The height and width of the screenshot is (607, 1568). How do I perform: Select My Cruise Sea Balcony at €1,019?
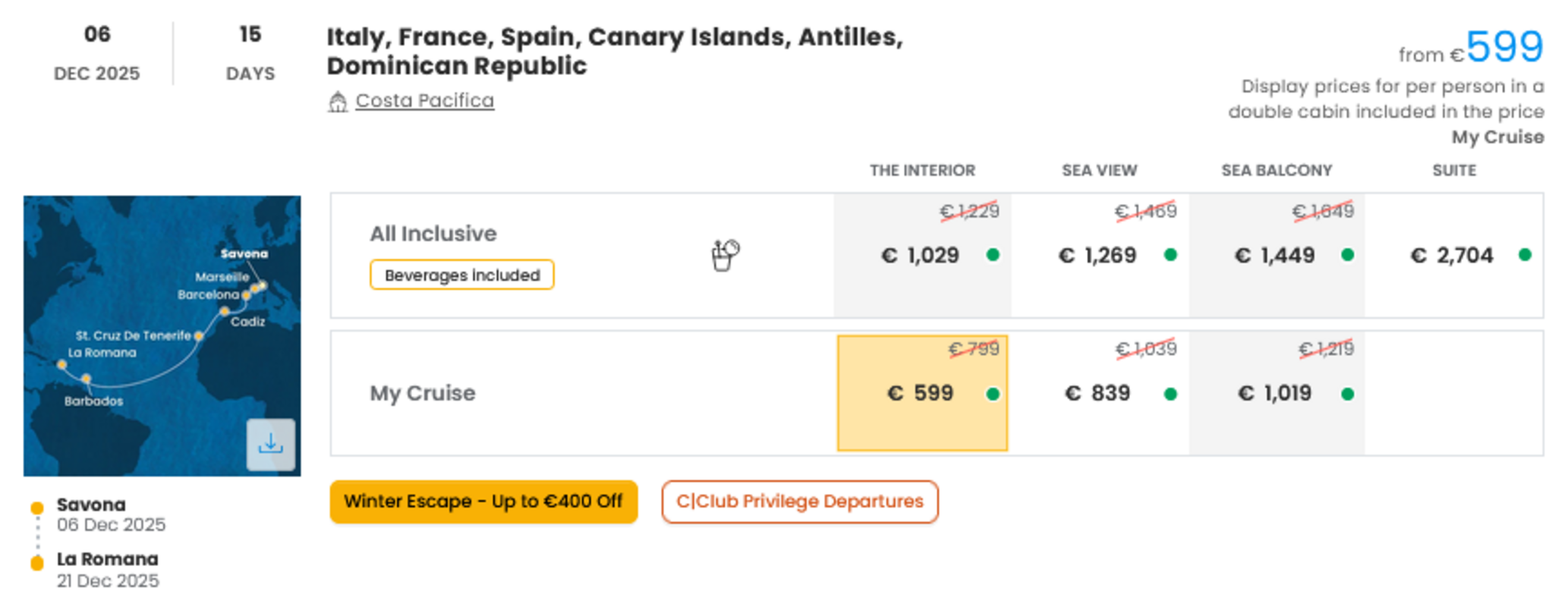click(1277, 393)
